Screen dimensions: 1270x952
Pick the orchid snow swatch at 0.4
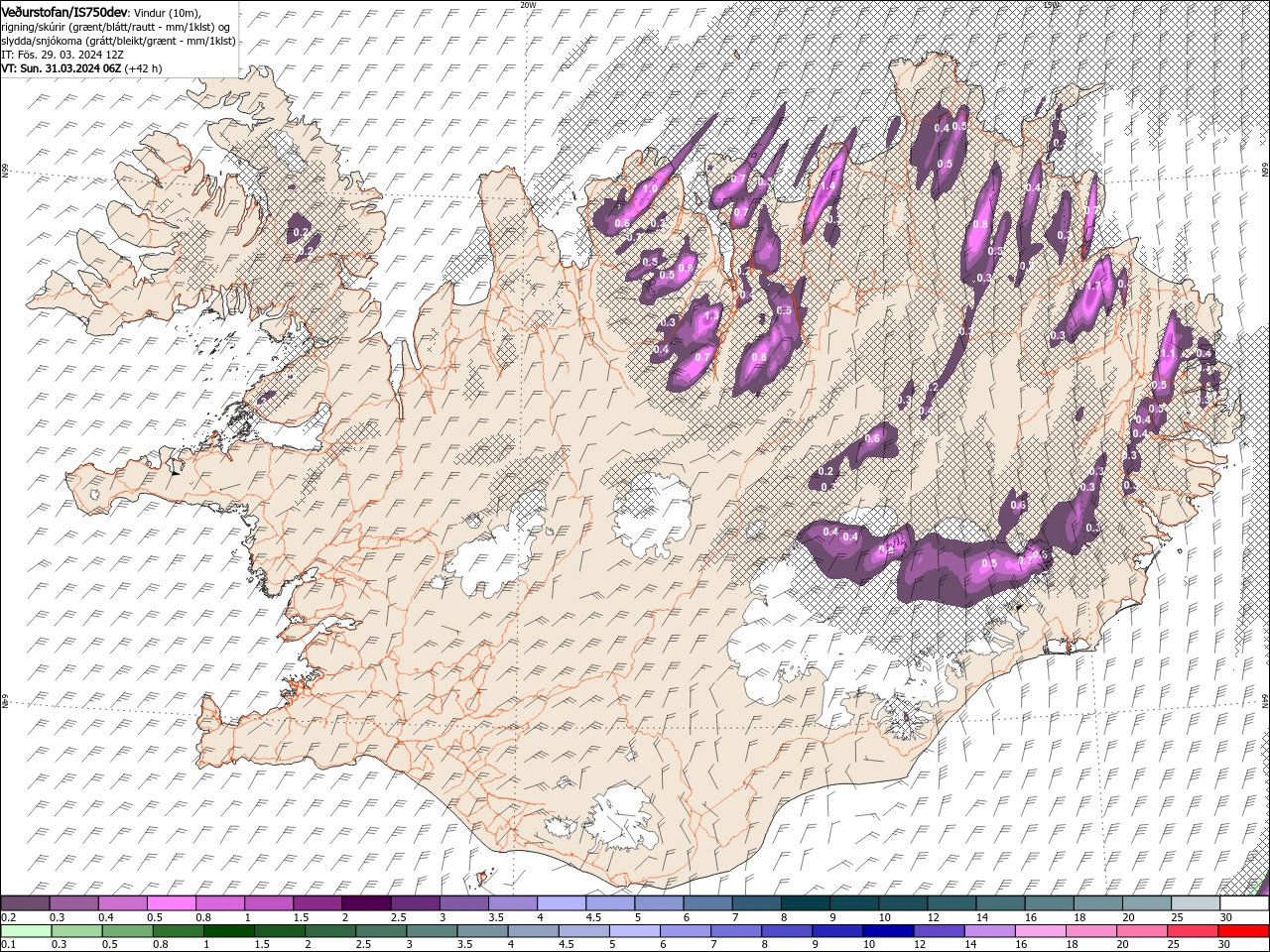[122, 903]
